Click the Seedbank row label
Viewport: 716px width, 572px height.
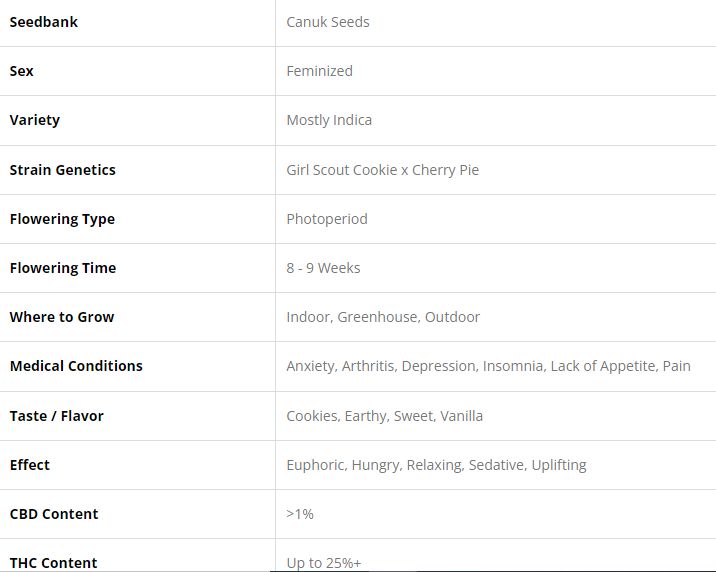tap(44, 22)
